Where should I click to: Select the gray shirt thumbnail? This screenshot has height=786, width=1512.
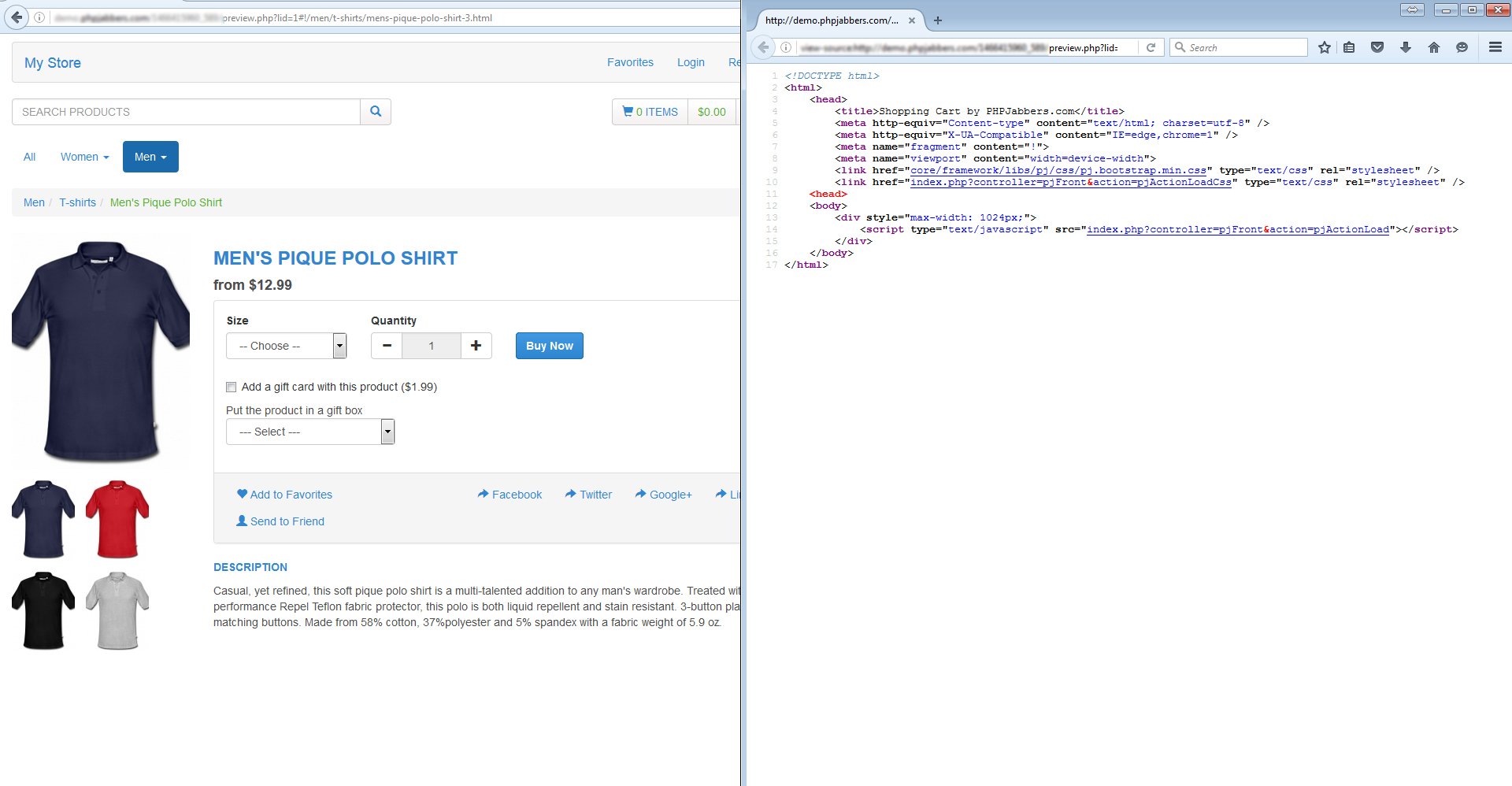(x=117, y=610)
